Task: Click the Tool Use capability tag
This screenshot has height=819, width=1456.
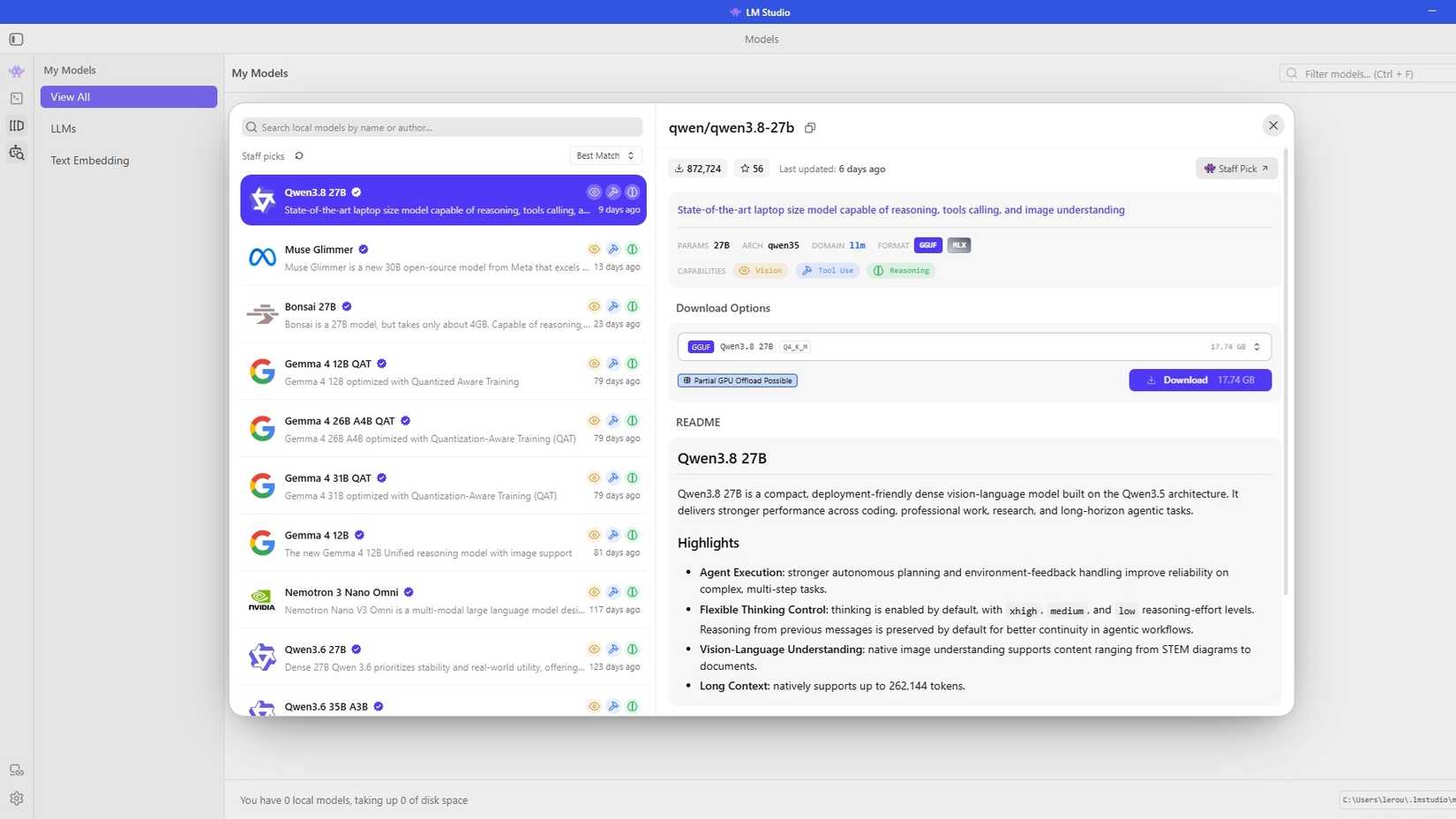Action: [x=828, y=271]
